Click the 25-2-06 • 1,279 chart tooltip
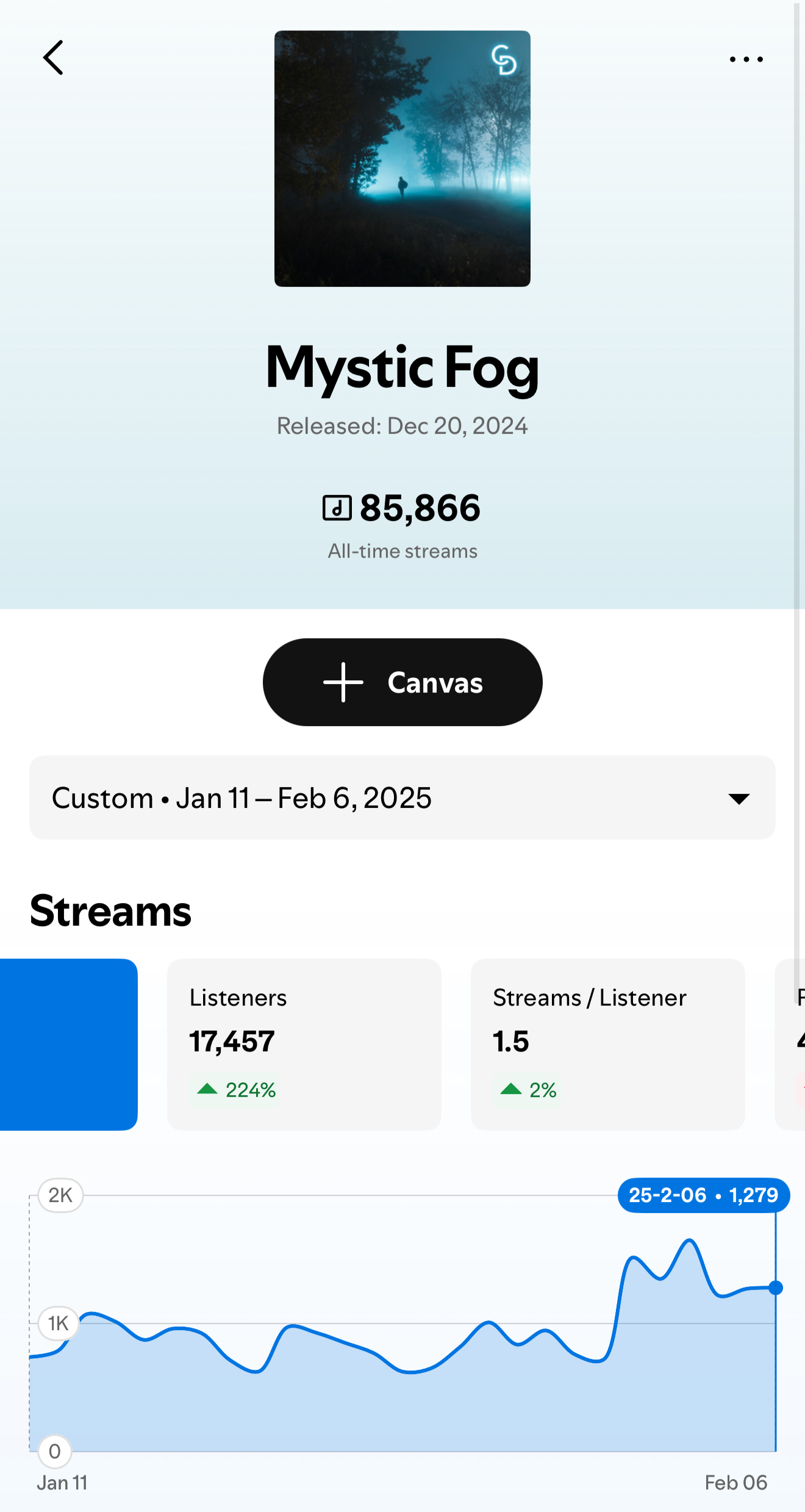Image resolution: width=805 pixels, height=1512 pixels. 703,1195
